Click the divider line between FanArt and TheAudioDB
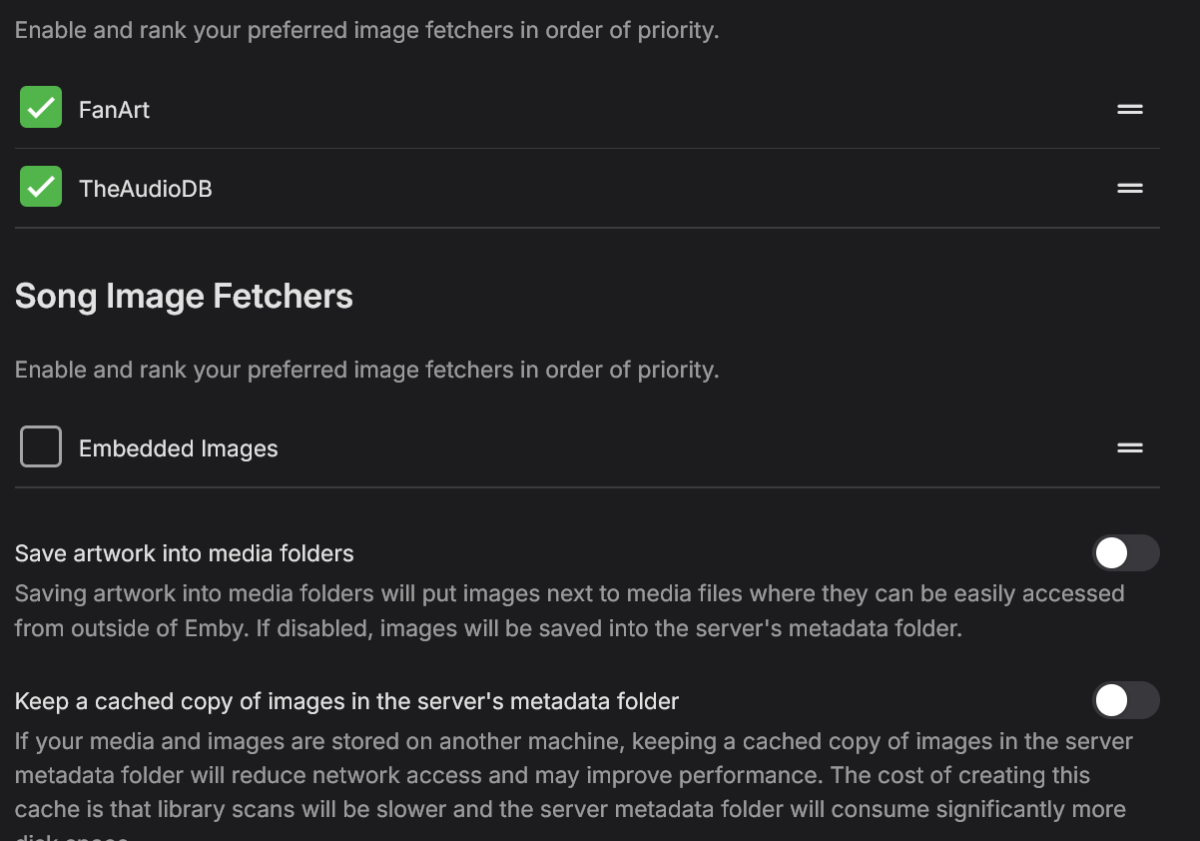The width and height of the screenshot is (1200, 841). (x=587, y=149)
